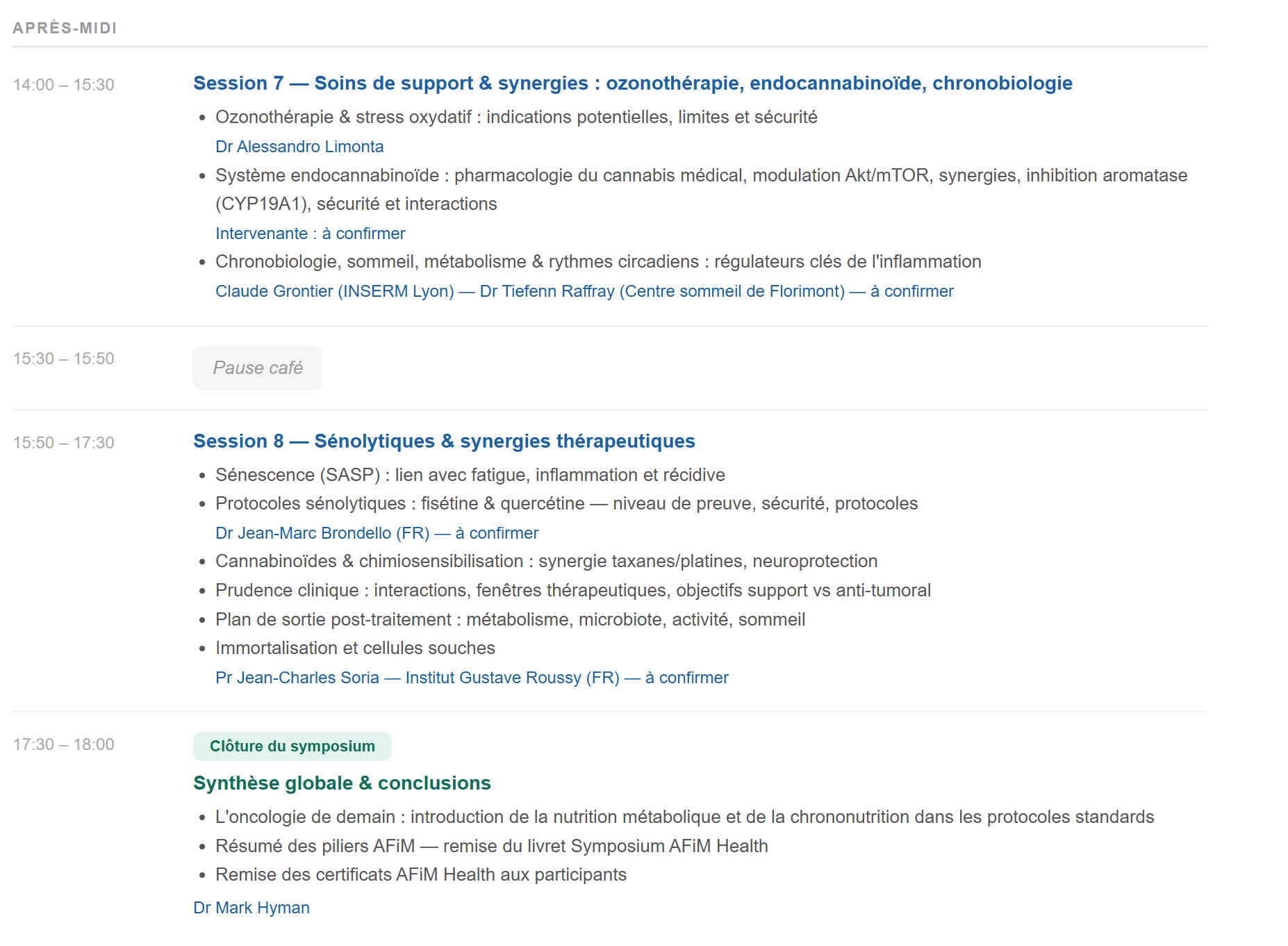Click 'Intervenante : à confirmer' text
1288x946 pixels.
310,234
